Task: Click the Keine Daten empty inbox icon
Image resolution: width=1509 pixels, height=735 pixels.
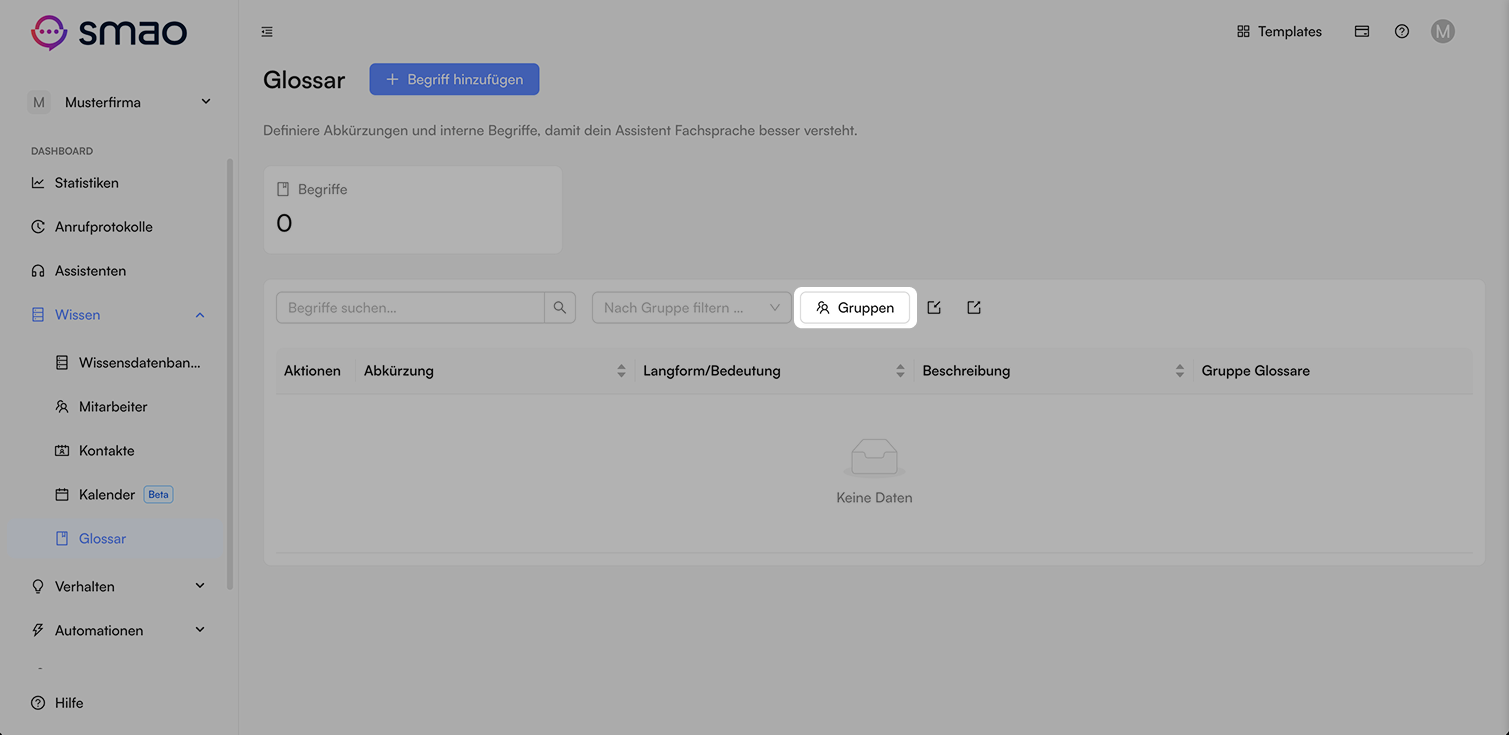Action: coord(875,458)
